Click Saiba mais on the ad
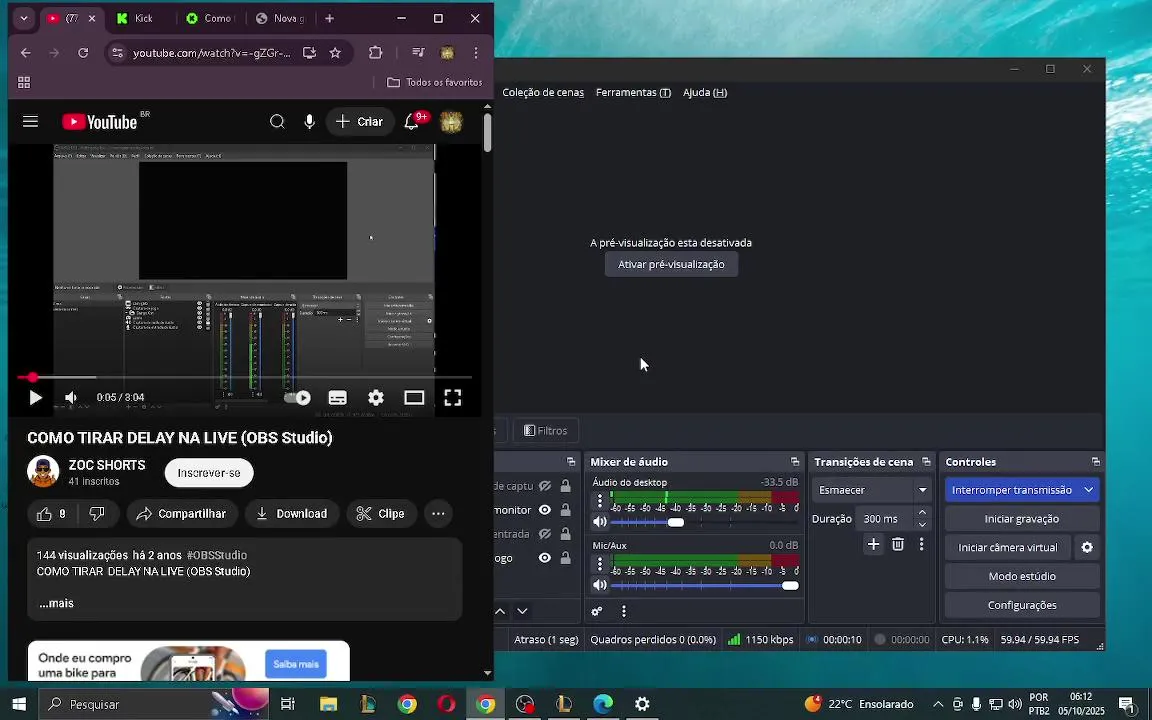The image size is (1152, 720). [x=296, y=664]
